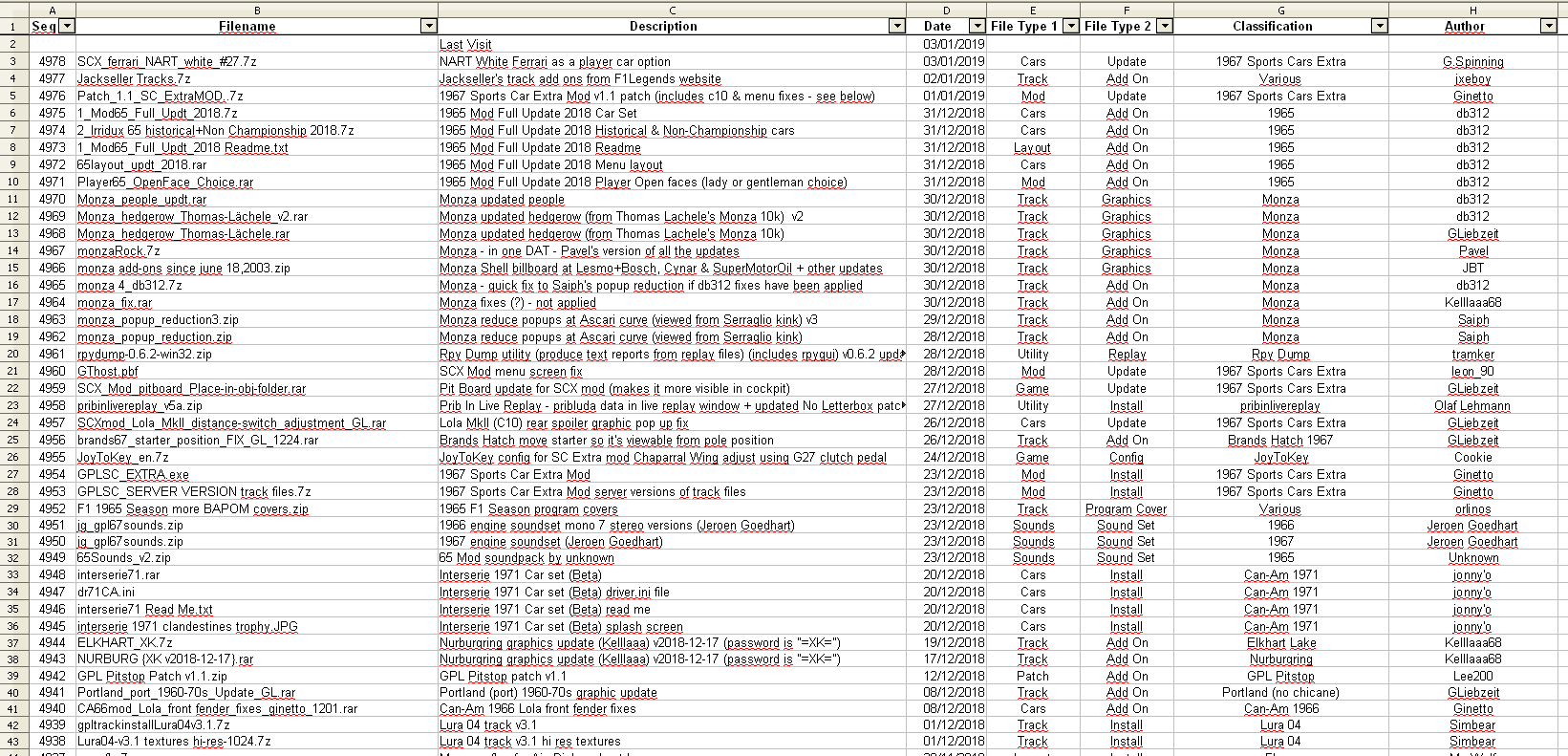This screenshot has width=1568, height=756.
Task: Click description 'Monza updated people'
Action: click(502, 199)
